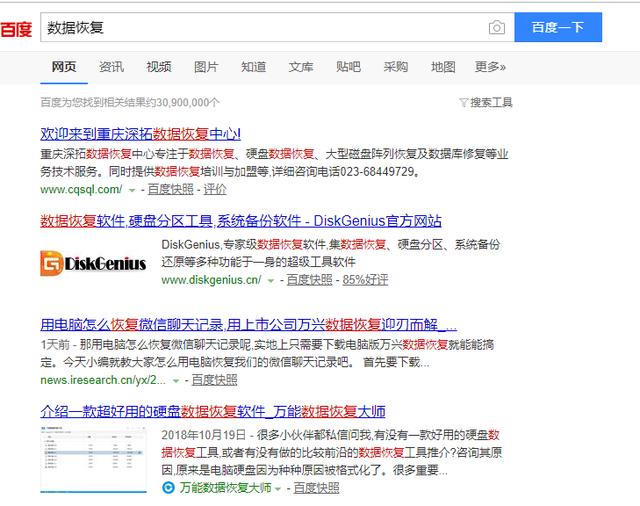Open the 更多» tab menu
The image size is (640, 506).
point(490,67)
